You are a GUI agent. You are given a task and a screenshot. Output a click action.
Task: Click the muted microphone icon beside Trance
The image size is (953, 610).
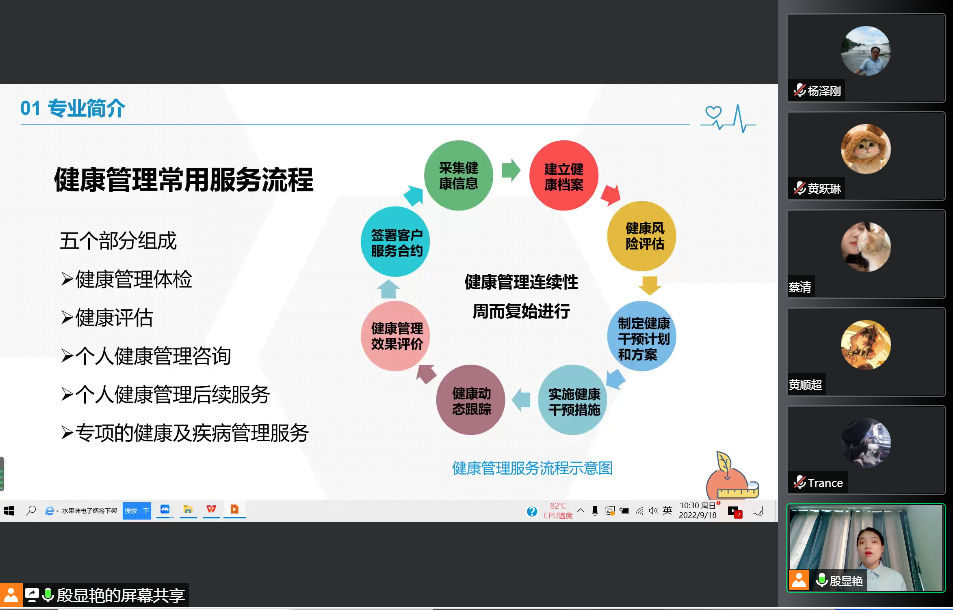tap(799, 482)
